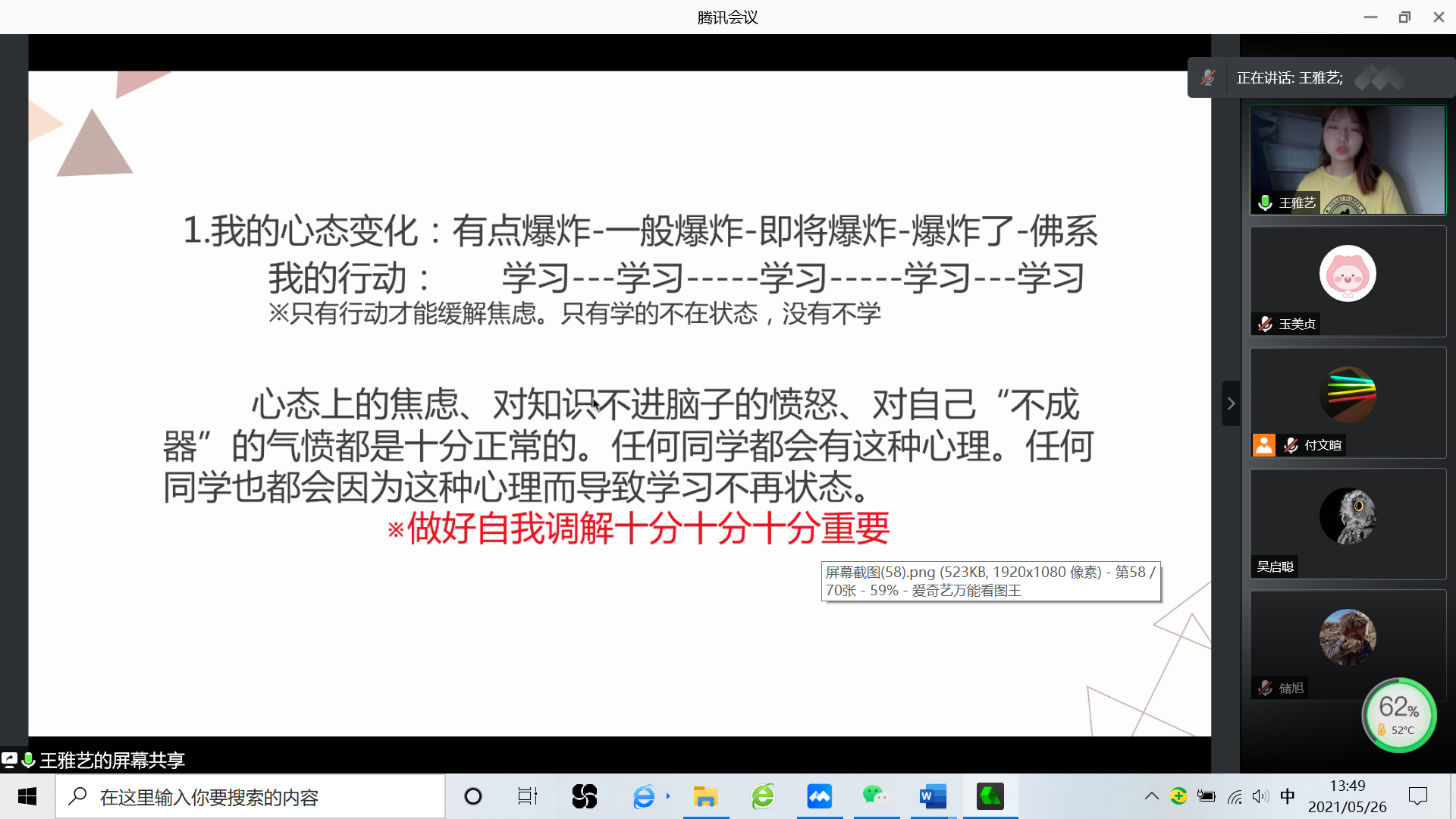Select 吴启聪's owl avatar thumbnail

pos(1348,515)
